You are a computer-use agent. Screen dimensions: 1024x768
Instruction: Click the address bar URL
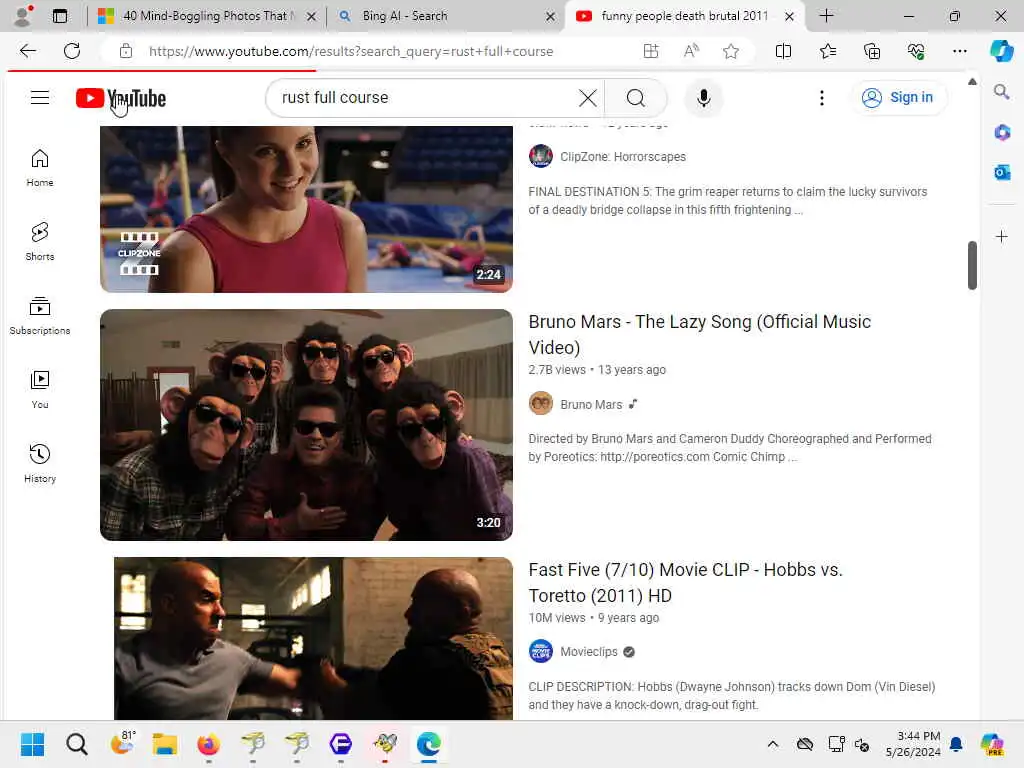point(351,51)
